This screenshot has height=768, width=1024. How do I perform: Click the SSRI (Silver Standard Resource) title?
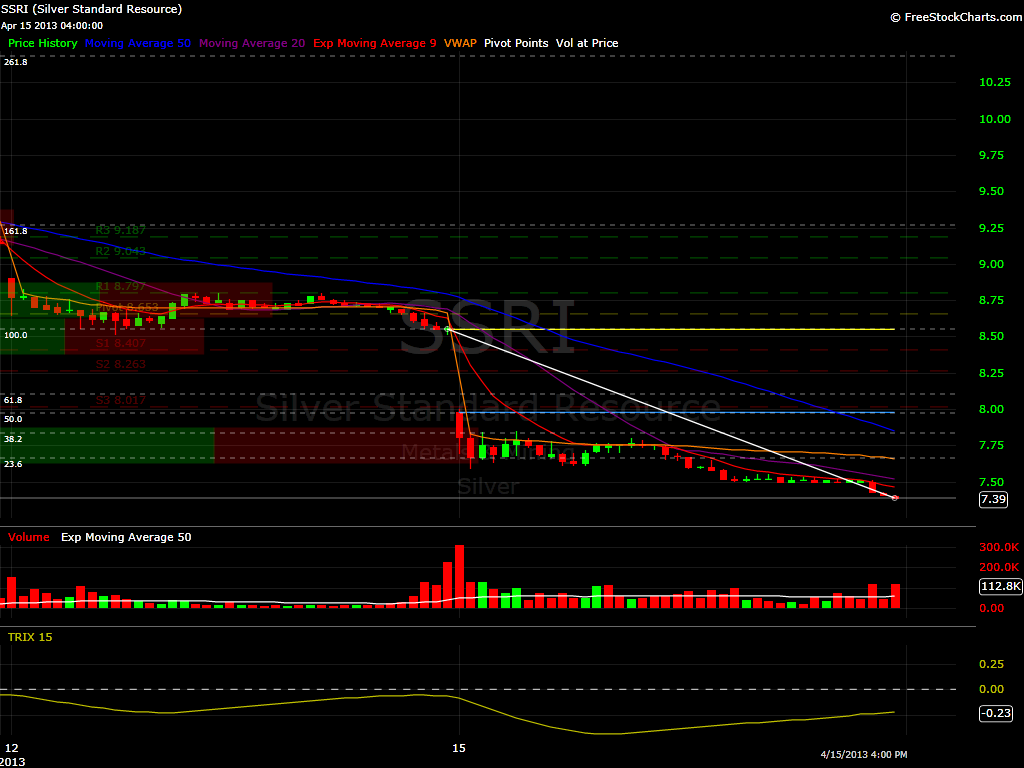(x=91, y=9)
